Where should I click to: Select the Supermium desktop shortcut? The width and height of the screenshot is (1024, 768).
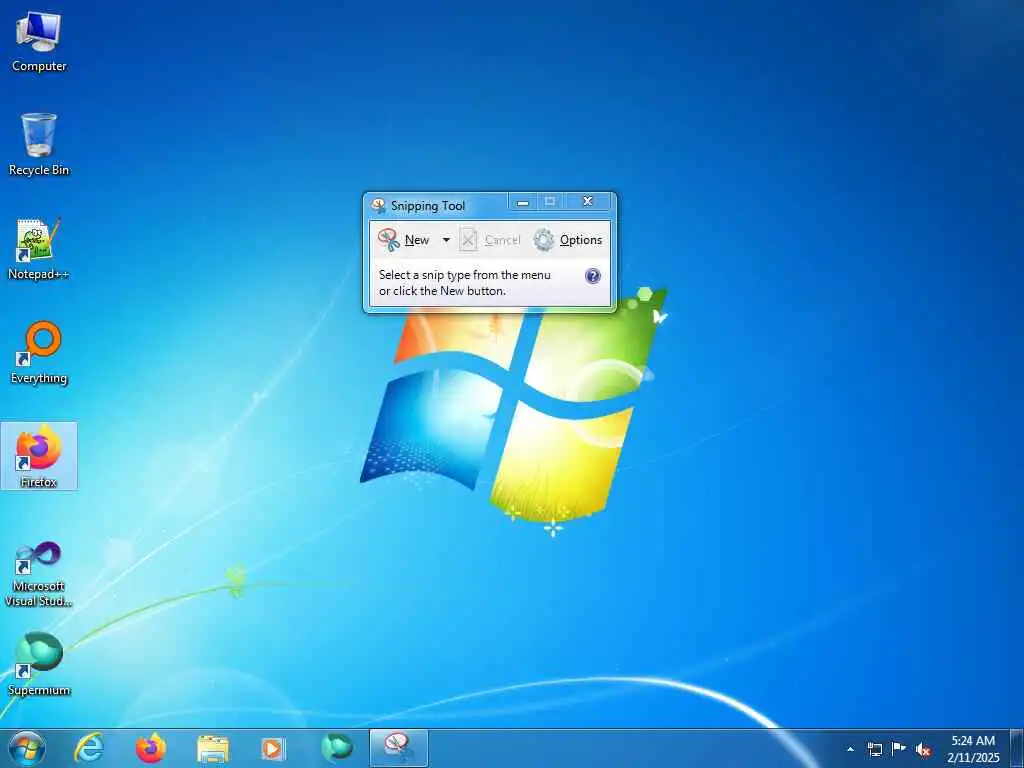39,664
